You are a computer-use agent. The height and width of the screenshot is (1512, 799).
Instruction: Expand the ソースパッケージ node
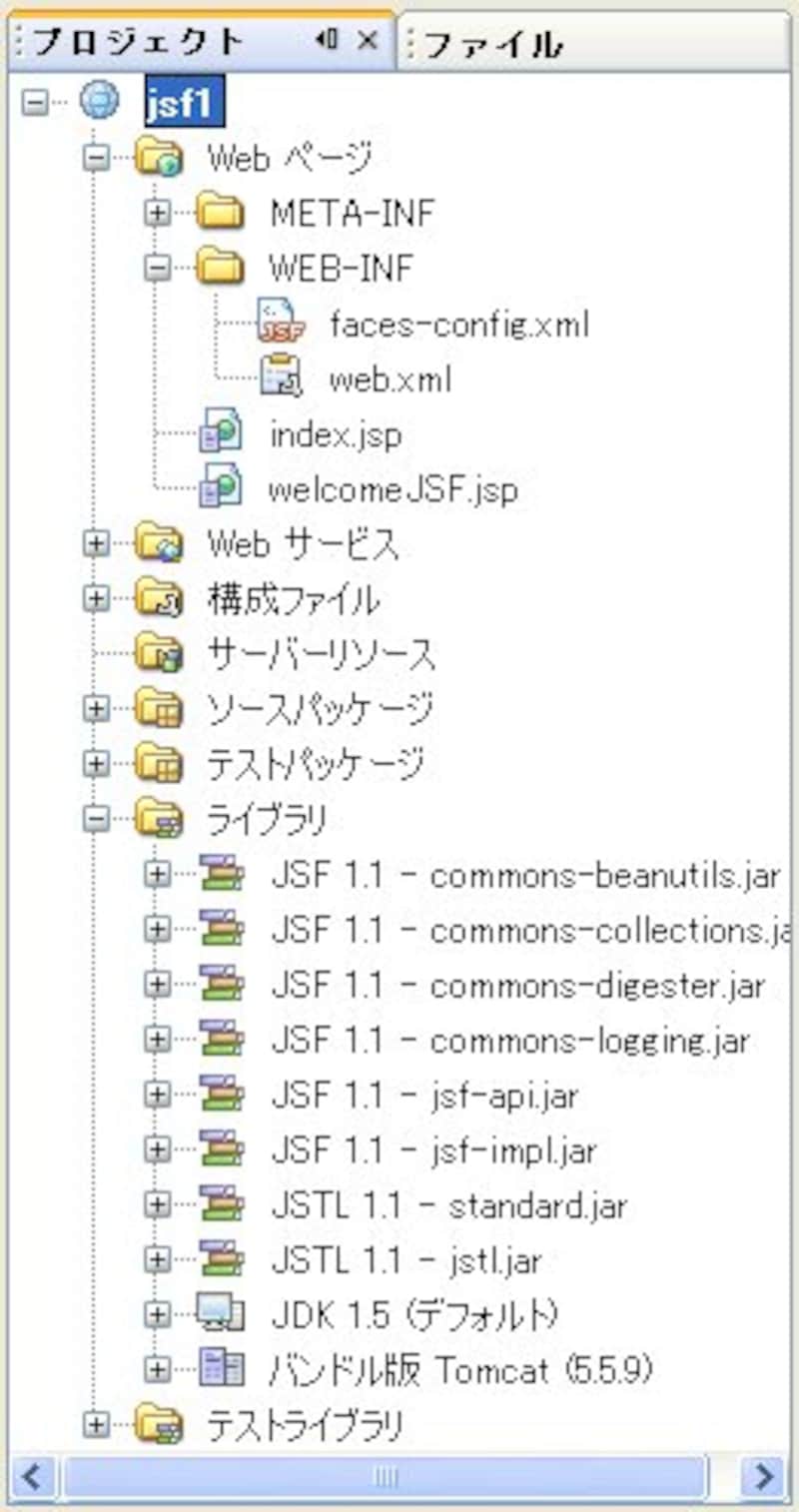pos(95,709)
